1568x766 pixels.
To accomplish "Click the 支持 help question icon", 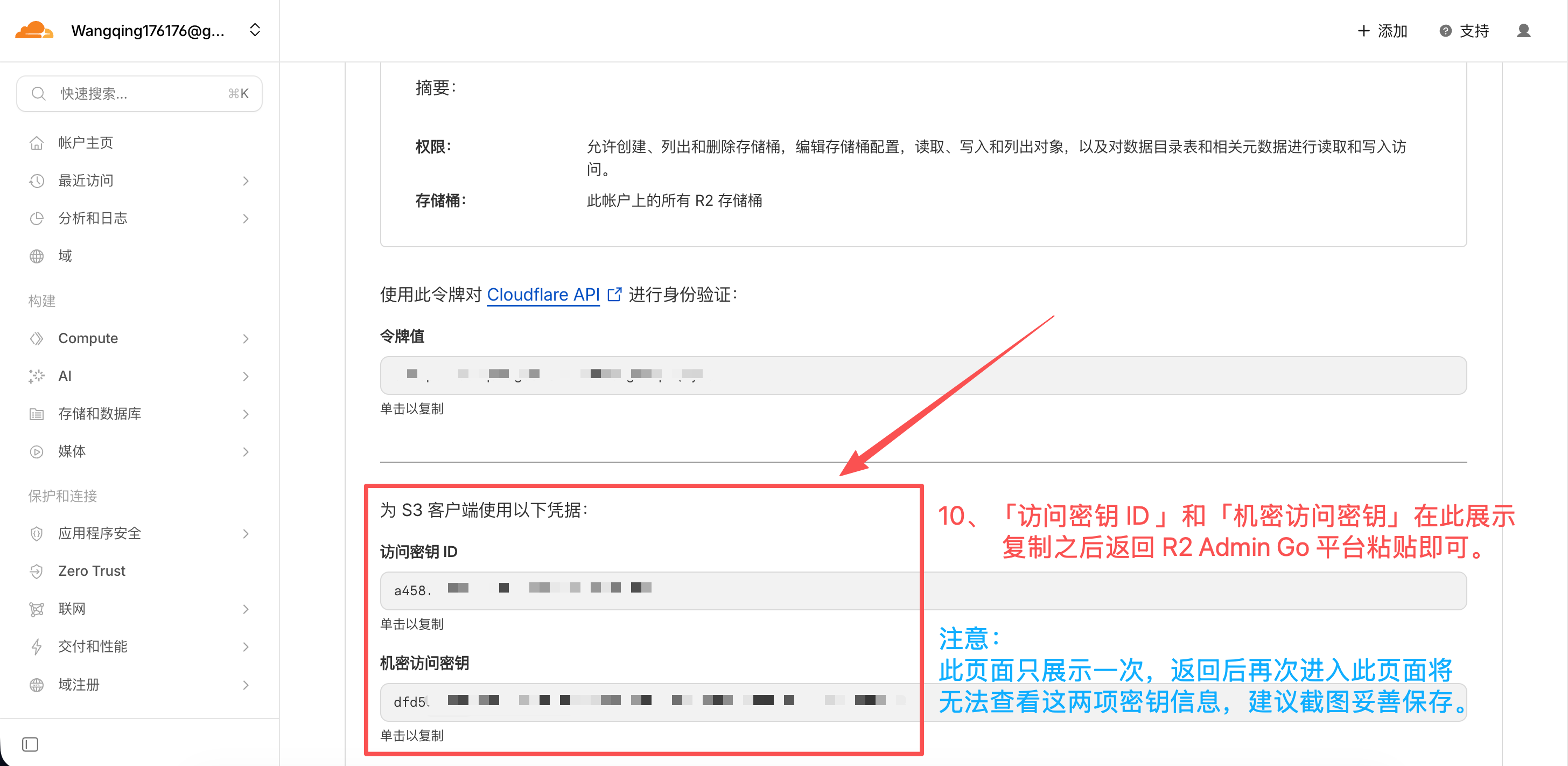I will pos(1445,31).
